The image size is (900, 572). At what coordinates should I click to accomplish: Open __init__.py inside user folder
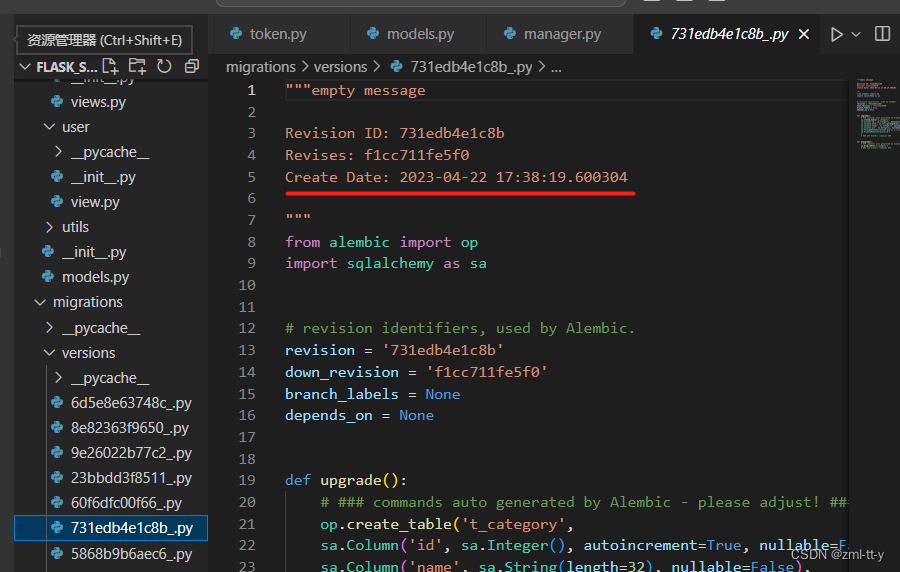103,177
